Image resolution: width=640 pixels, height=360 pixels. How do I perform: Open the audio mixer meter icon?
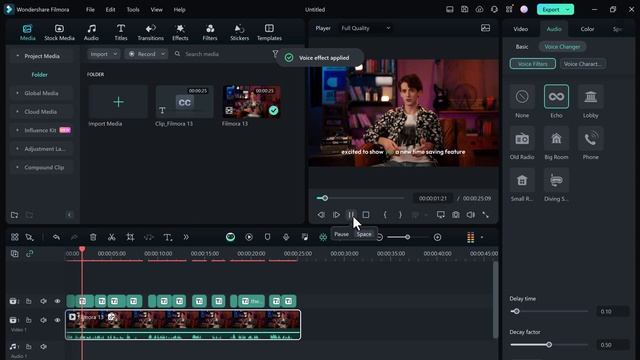pyautogui.click(x=471, y=237)
